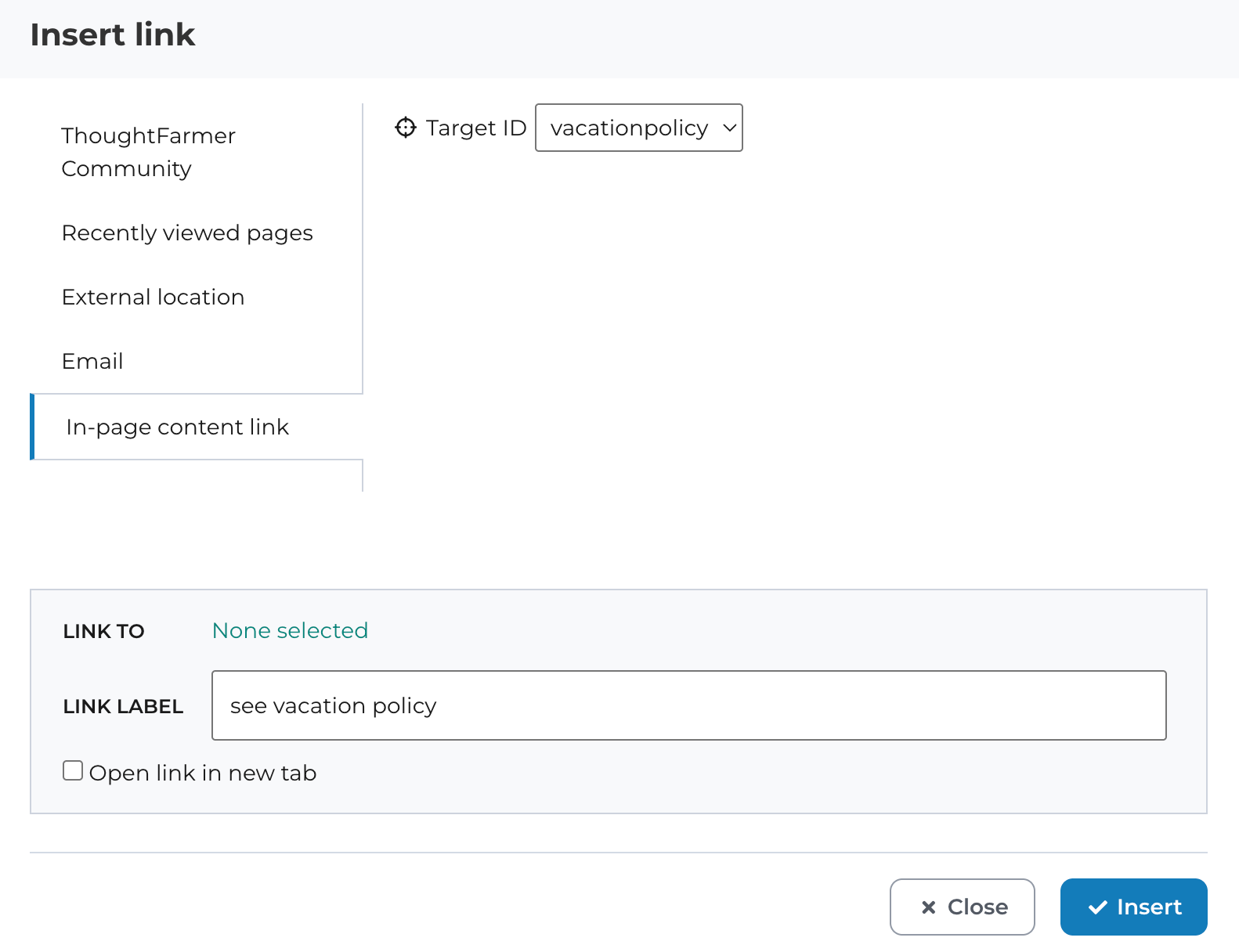The width and height of the screenshot is (1239, 952).
Task: Select the In-page content link tab
Action: (178, 427)
